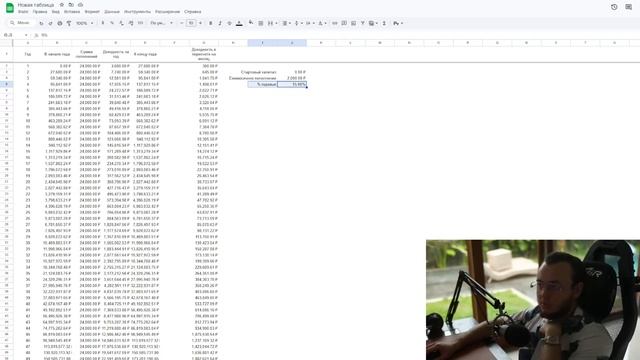
Task: Open the Инструменты menu
Action: pyautogui.click(x=137, y=12)
